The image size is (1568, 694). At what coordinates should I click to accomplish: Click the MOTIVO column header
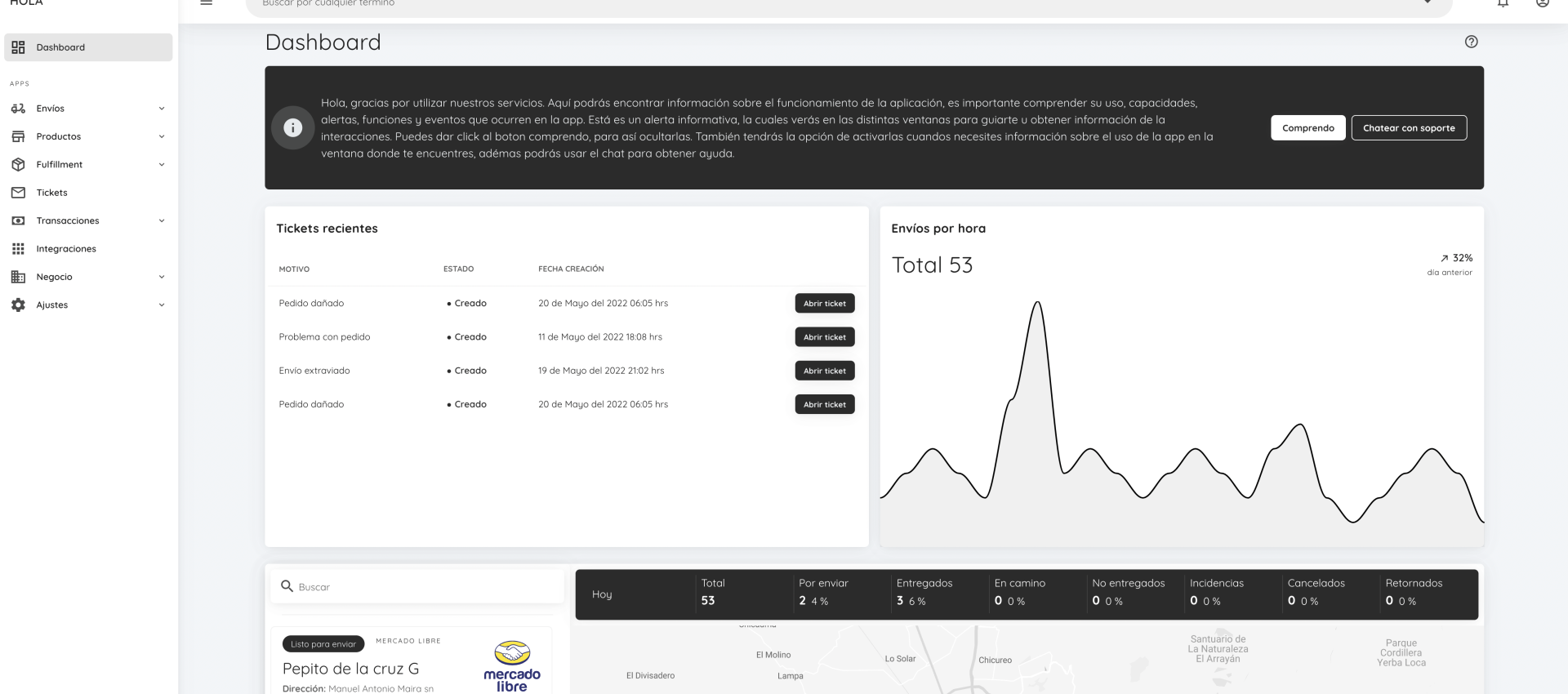(294, 269)
